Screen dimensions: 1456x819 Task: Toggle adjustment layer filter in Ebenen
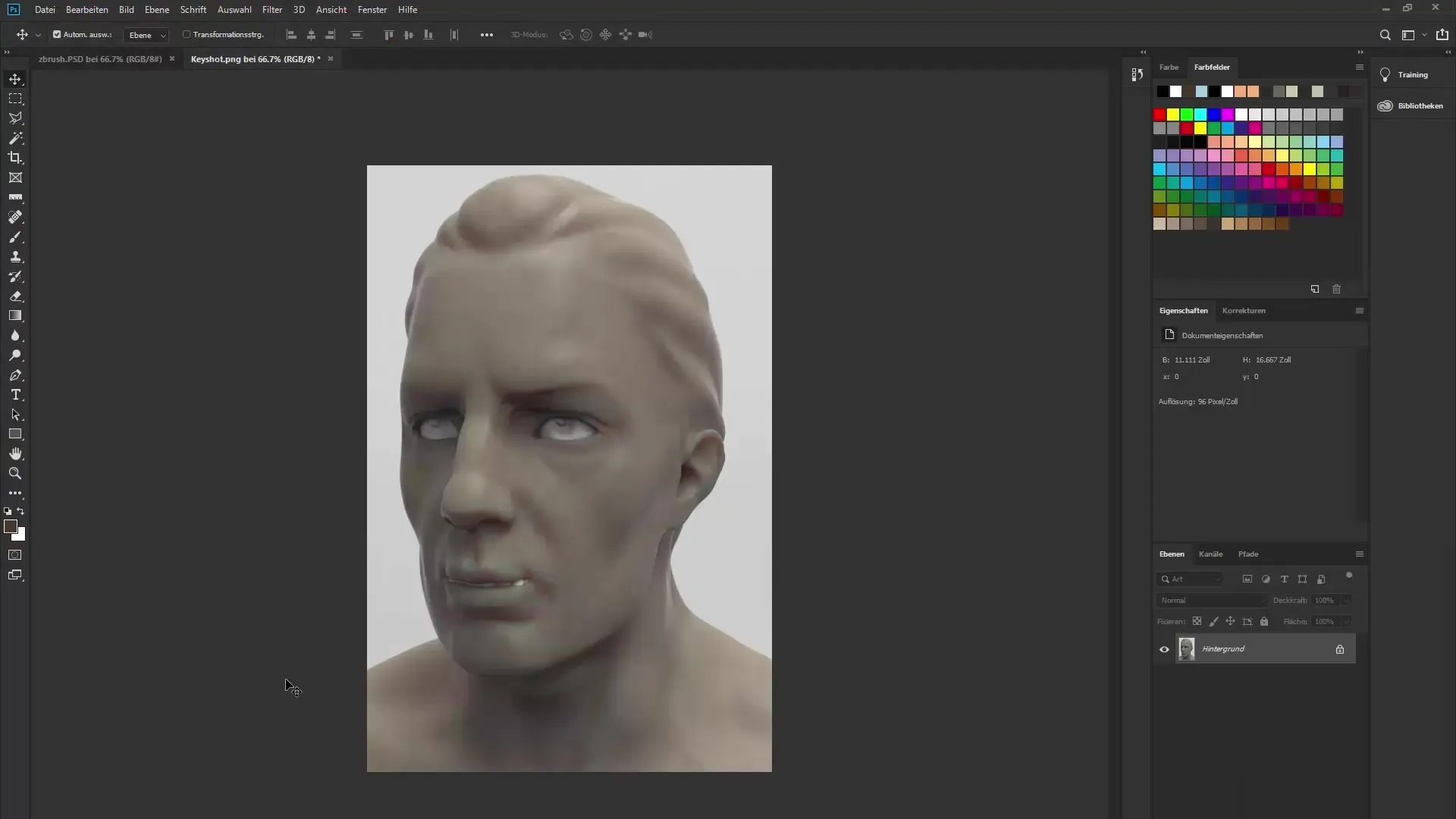pyautogui.click(x=1266, y=579)
